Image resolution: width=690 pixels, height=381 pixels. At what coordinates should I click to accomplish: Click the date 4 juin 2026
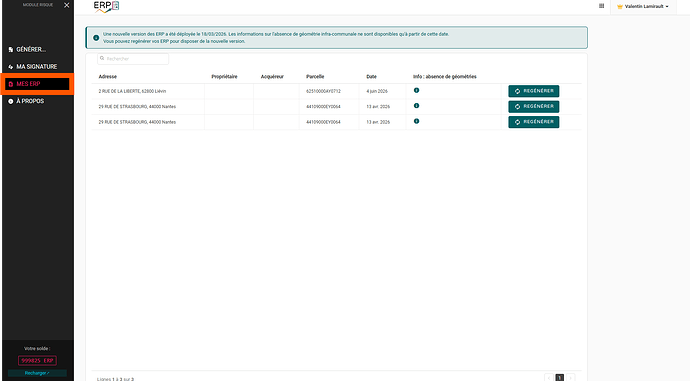click(377, 91)
